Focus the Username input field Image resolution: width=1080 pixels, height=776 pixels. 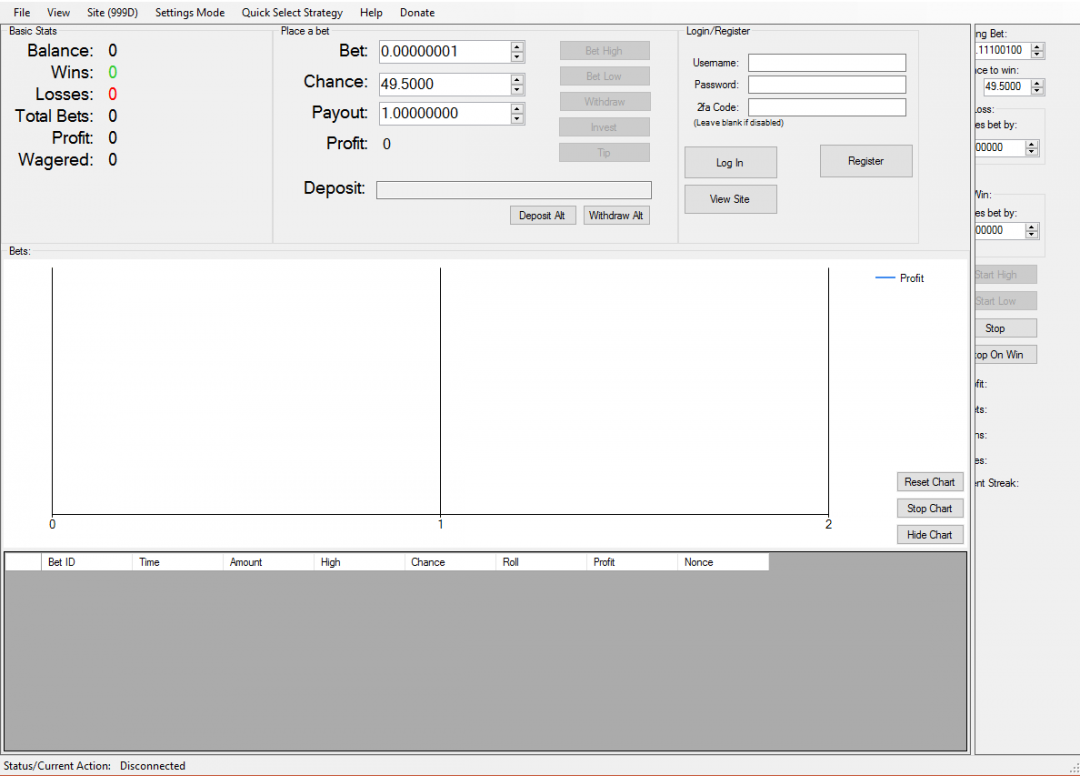pos(827,63)
